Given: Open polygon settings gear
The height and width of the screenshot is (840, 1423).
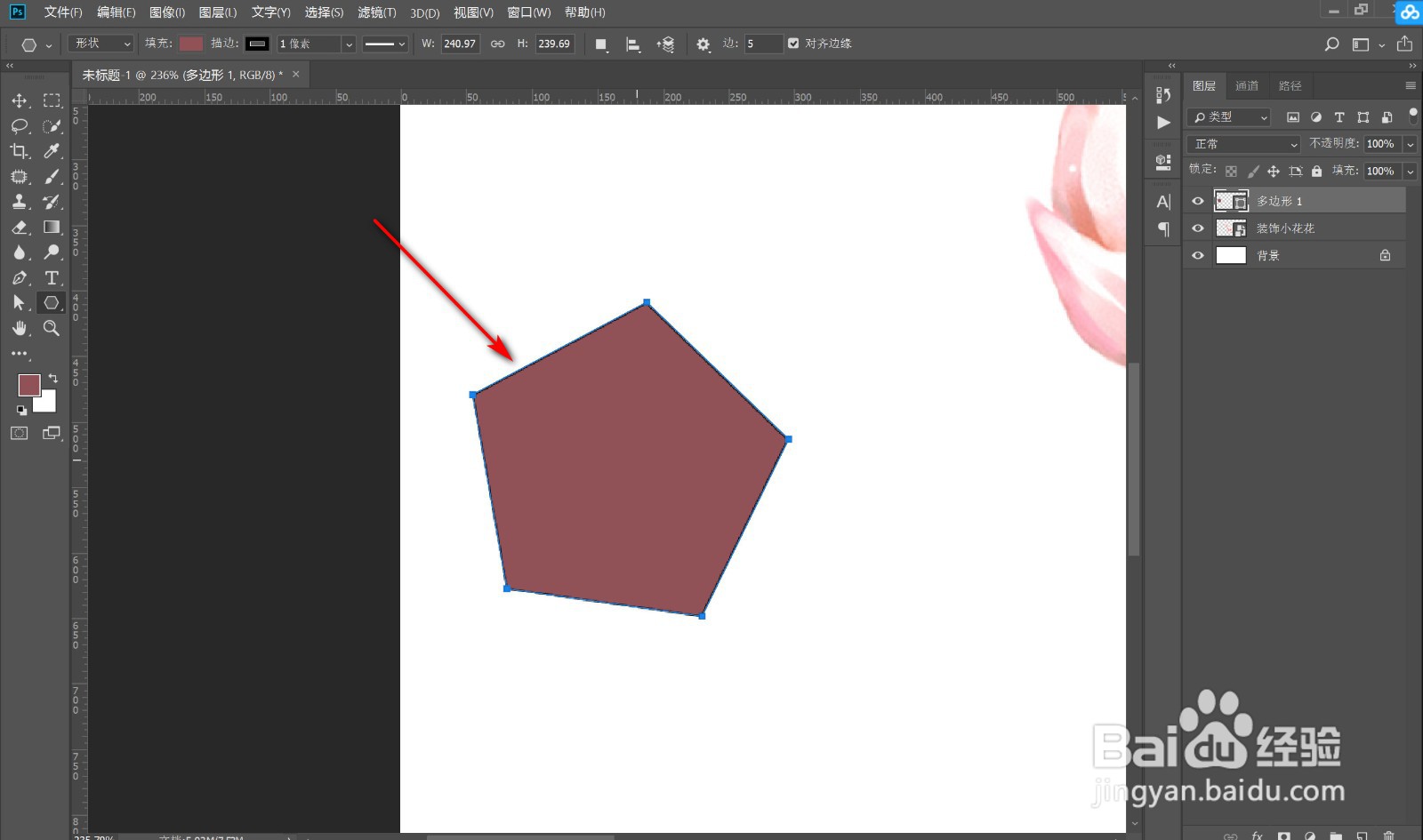Looking at the screenshot, I should [x=703, y=44].
